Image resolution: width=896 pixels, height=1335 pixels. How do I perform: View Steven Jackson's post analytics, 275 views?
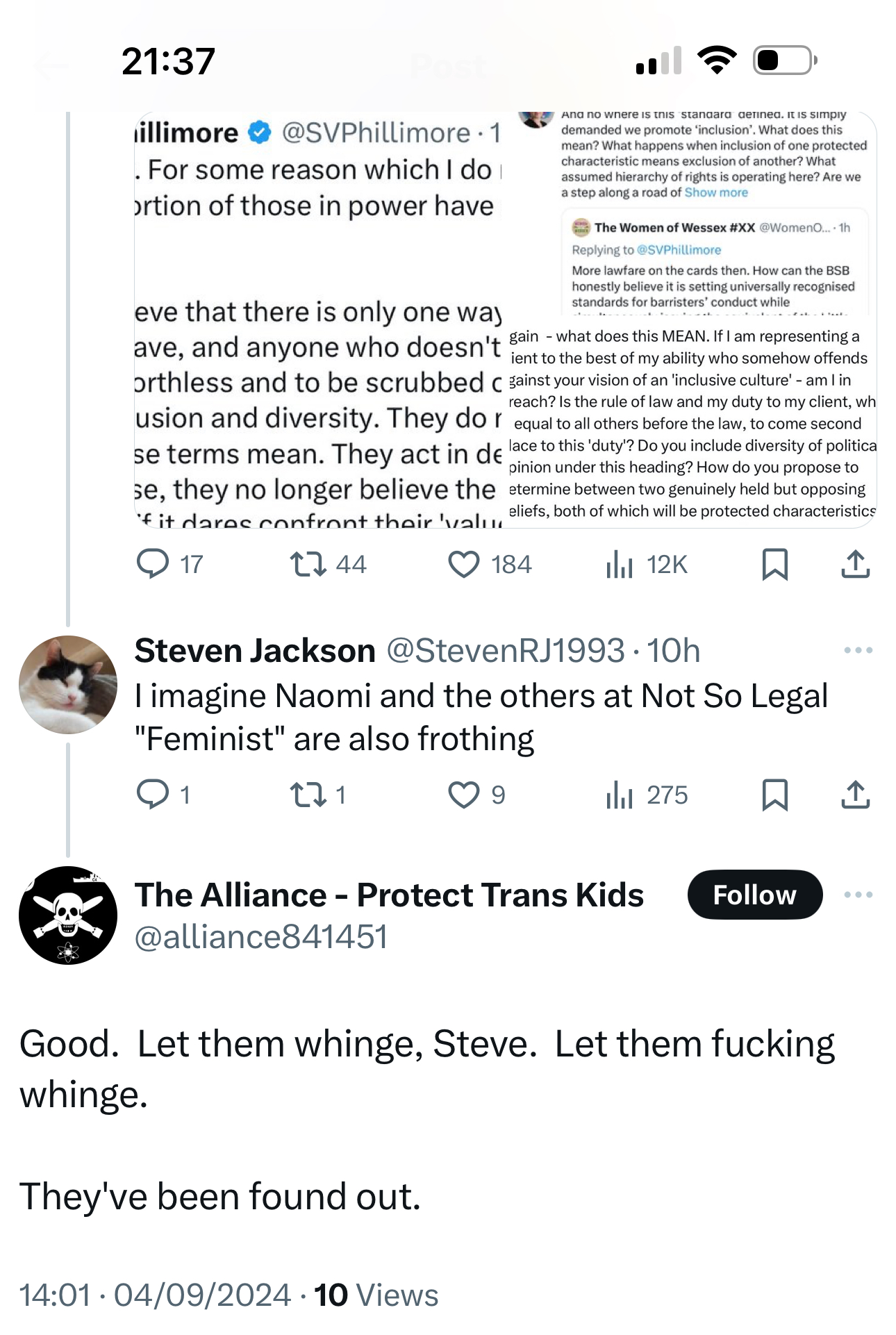(620, 795)
